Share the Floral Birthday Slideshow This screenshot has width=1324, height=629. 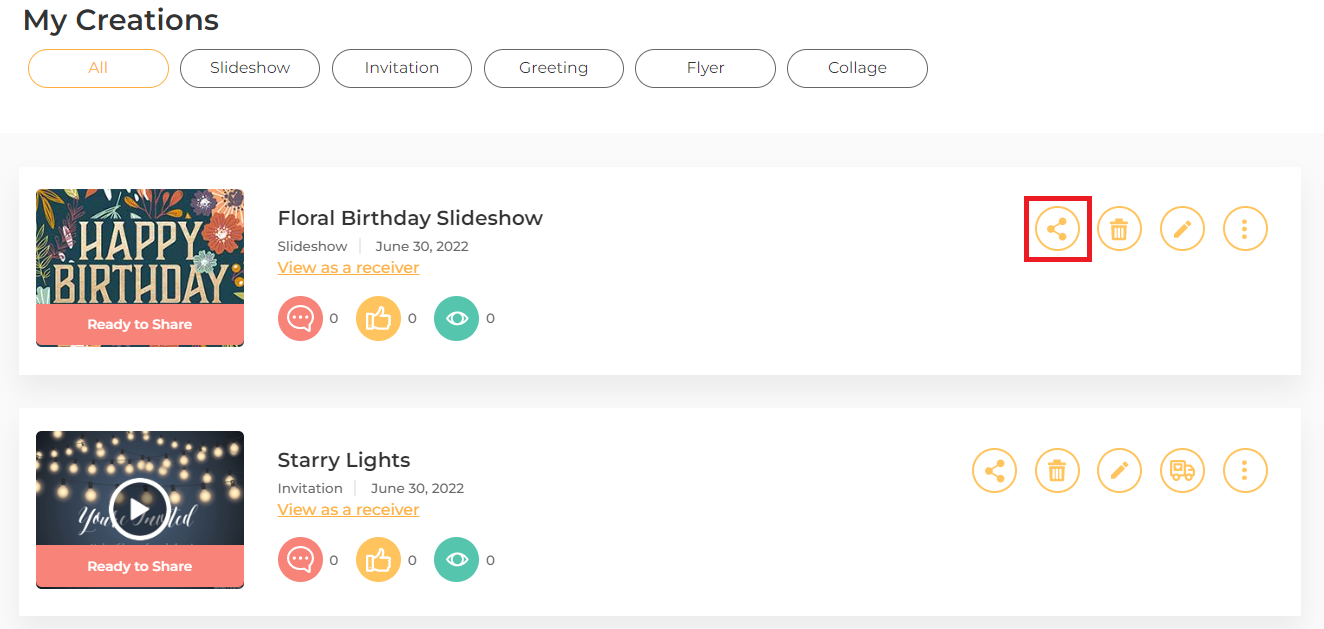click(1057, 229)
